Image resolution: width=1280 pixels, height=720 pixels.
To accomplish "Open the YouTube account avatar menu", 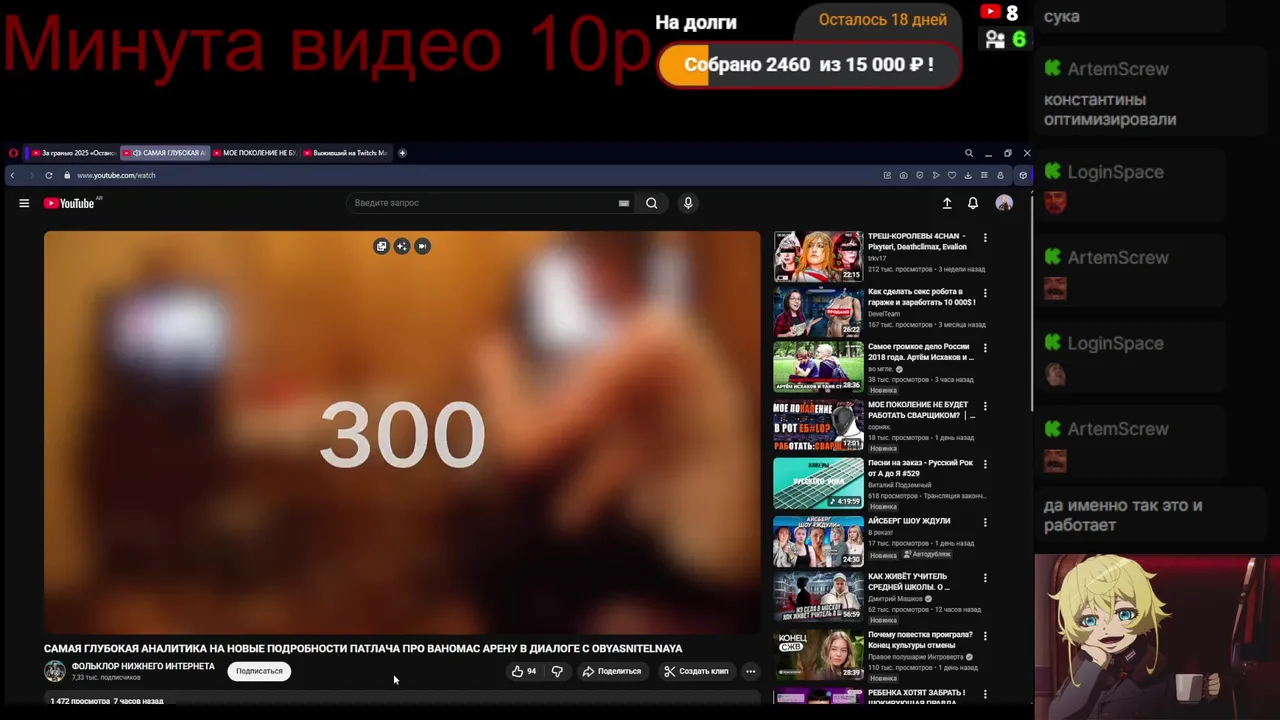I will pos(1004,203).
